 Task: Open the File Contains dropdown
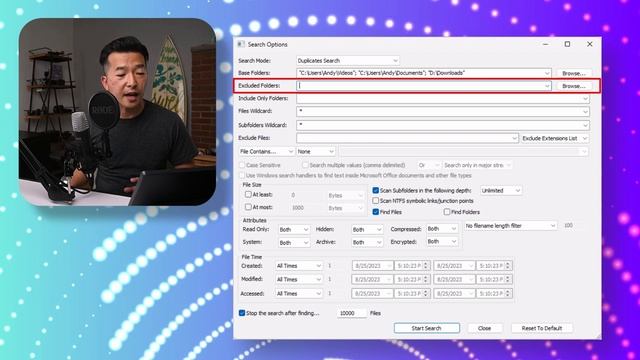266,151
